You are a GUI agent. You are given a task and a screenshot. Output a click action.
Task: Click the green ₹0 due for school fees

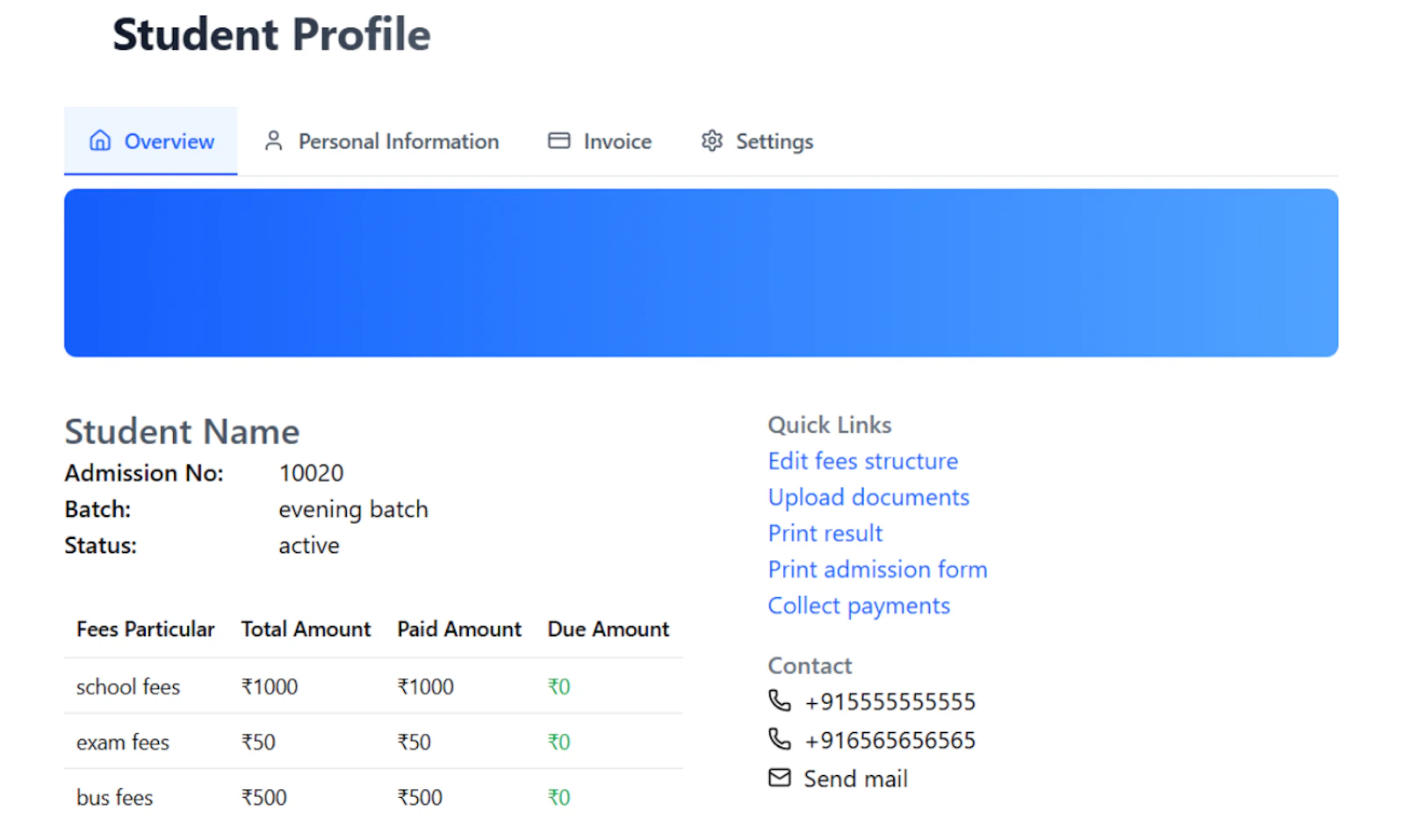(559, 686)
